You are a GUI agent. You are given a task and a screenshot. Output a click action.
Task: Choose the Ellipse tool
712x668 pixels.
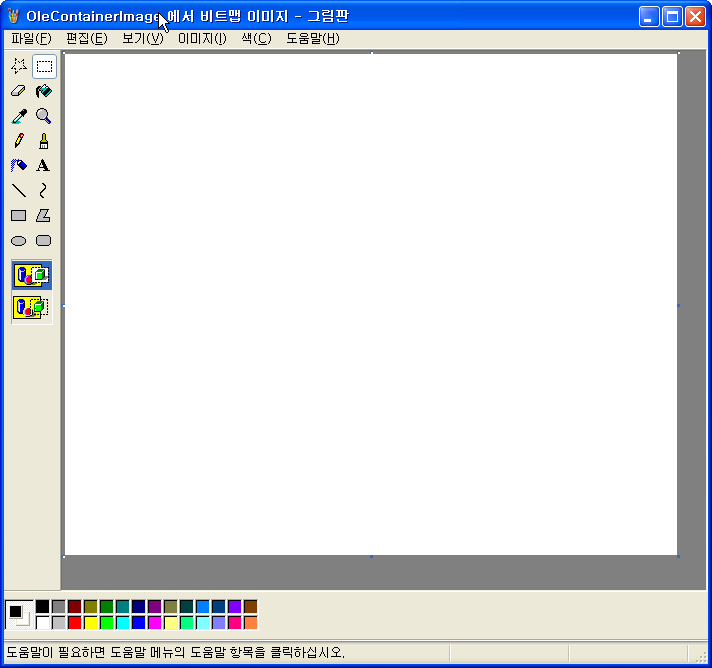pos(19,241)
